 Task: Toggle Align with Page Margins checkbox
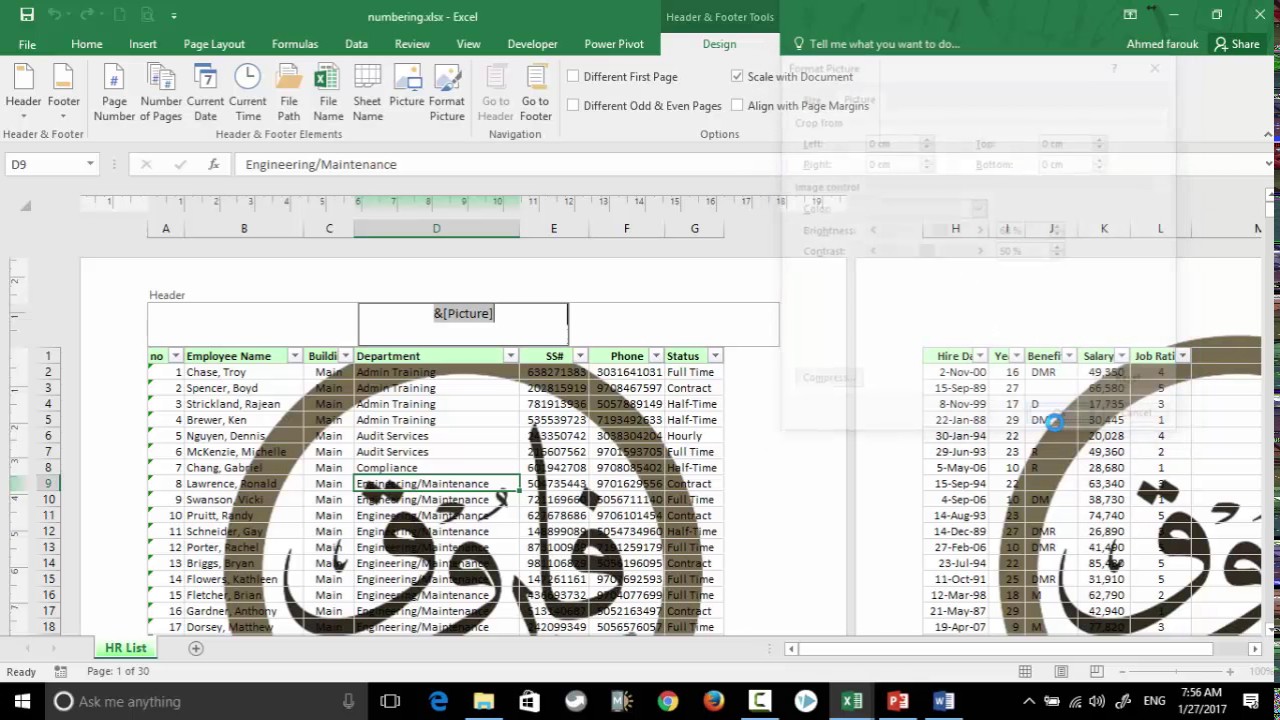tap(737, 105)
